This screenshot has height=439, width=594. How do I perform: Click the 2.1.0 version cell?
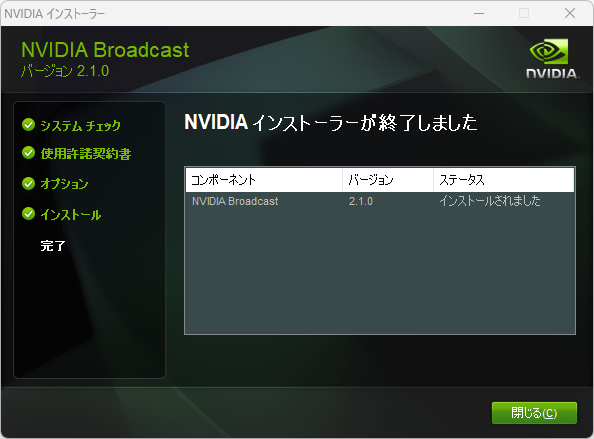pos(361,201)
